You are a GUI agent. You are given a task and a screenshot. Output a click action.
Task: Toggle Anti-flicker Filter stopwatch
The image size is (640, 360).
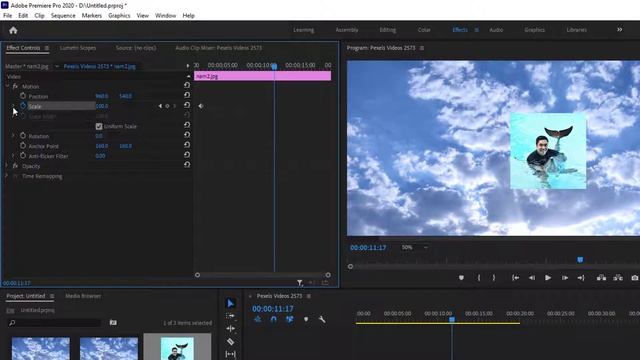23,156
